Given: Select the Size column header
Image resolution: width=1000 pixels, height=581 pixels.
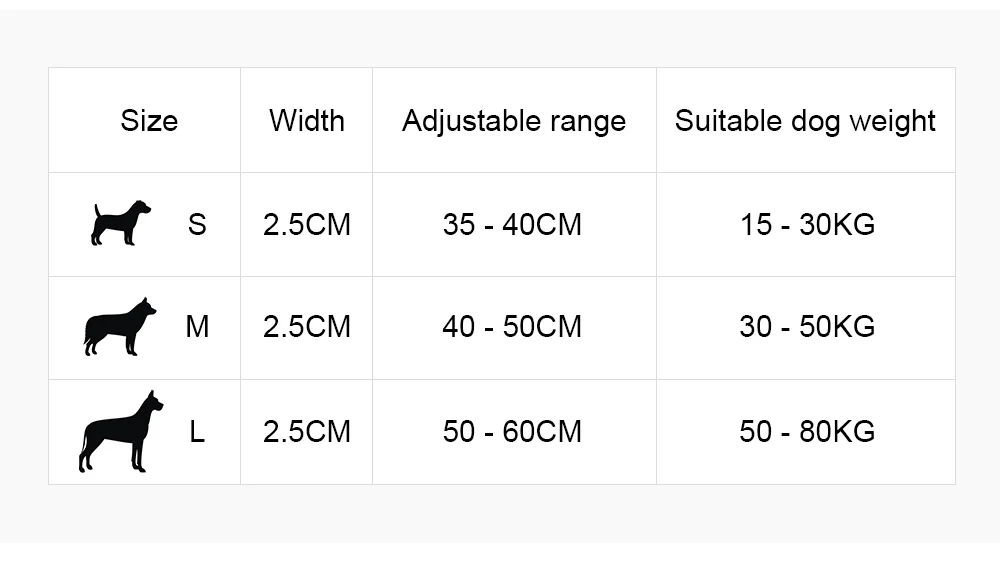Looking at the screenshot, I should tap(149, 121).
